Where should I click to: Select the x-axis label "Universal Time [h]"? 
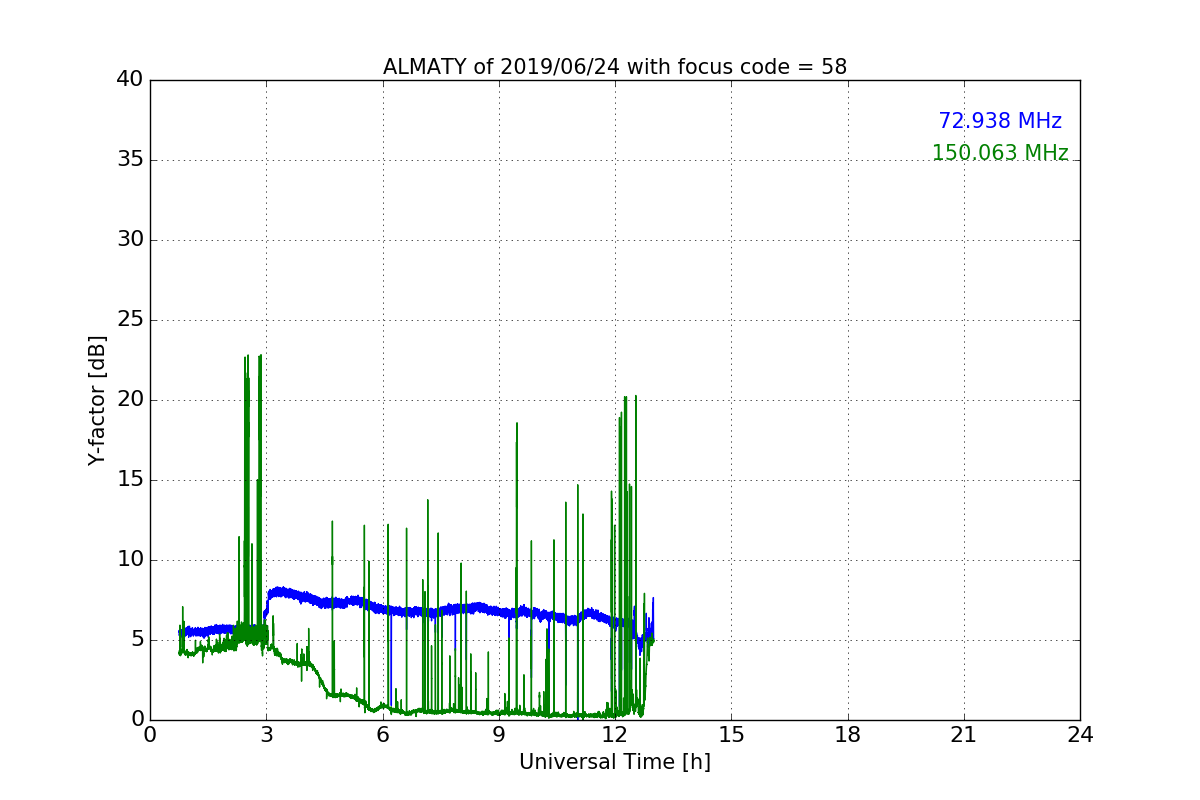[x=615, y=762]
